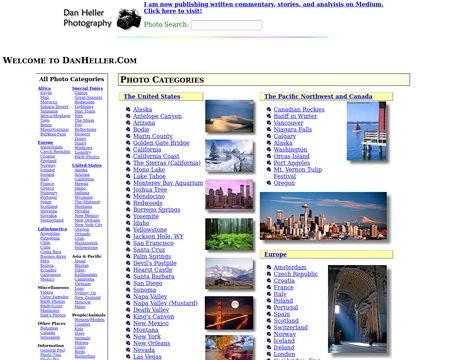
Task: Open the Africa heading in sidebar
Action: [44, 88]
